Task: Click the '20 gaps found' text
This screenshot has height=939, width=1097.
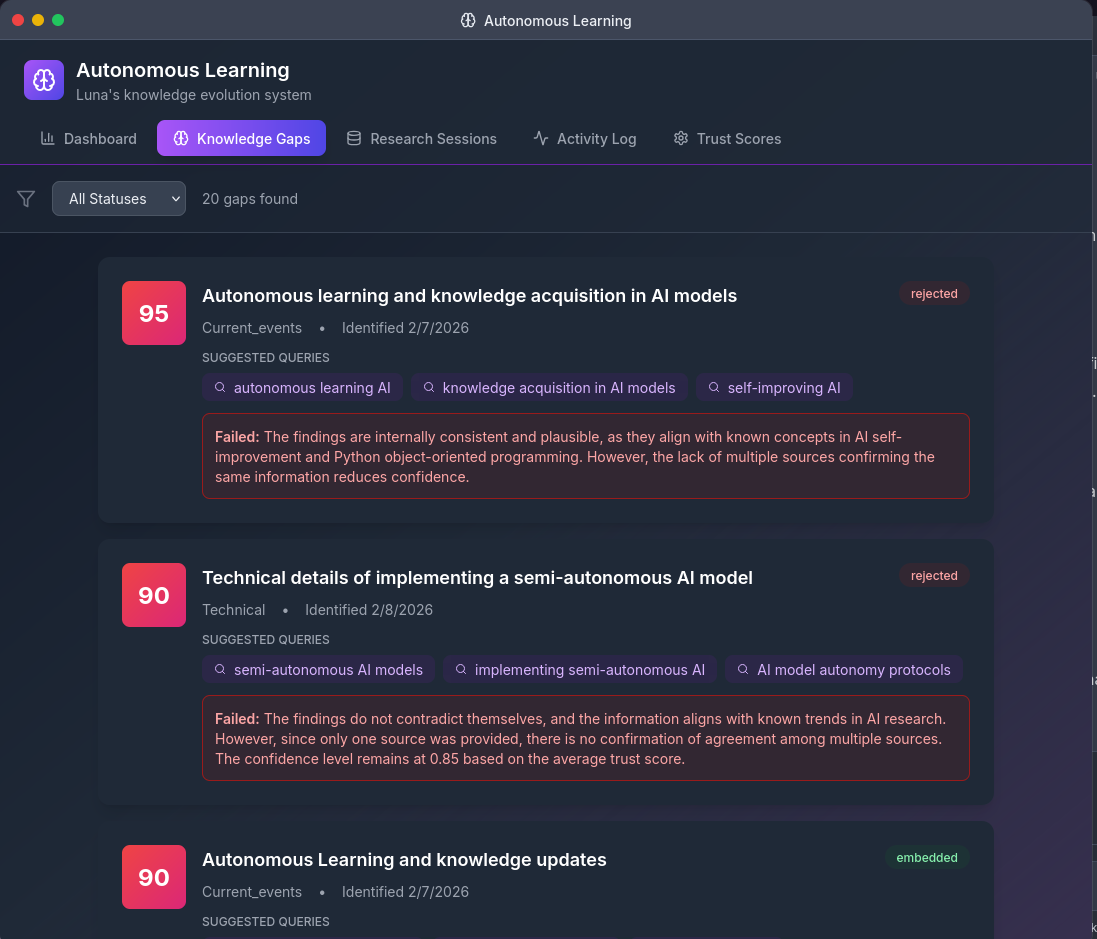Action: [250, 199]
